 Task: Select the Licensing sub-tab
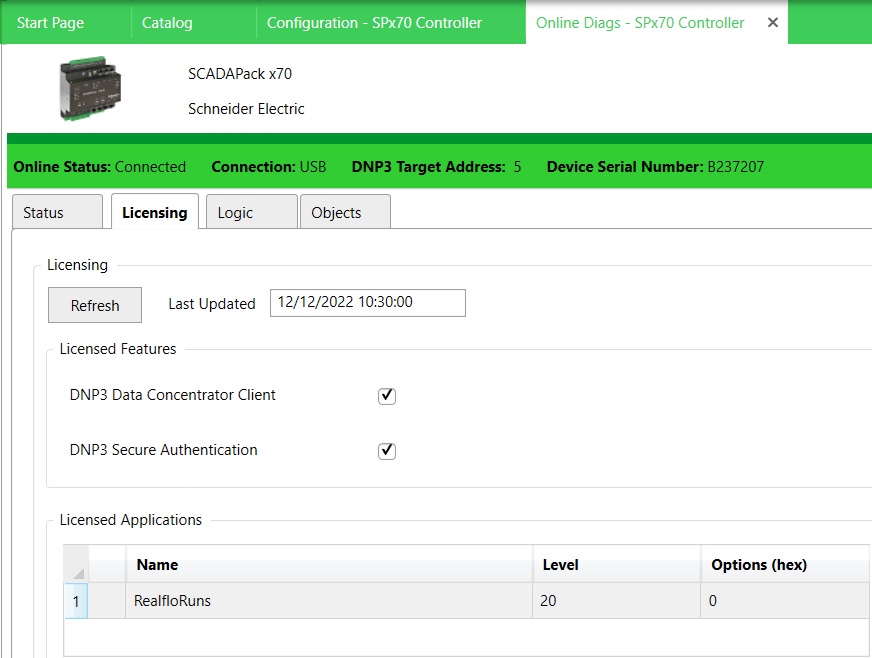coord(155,212)
